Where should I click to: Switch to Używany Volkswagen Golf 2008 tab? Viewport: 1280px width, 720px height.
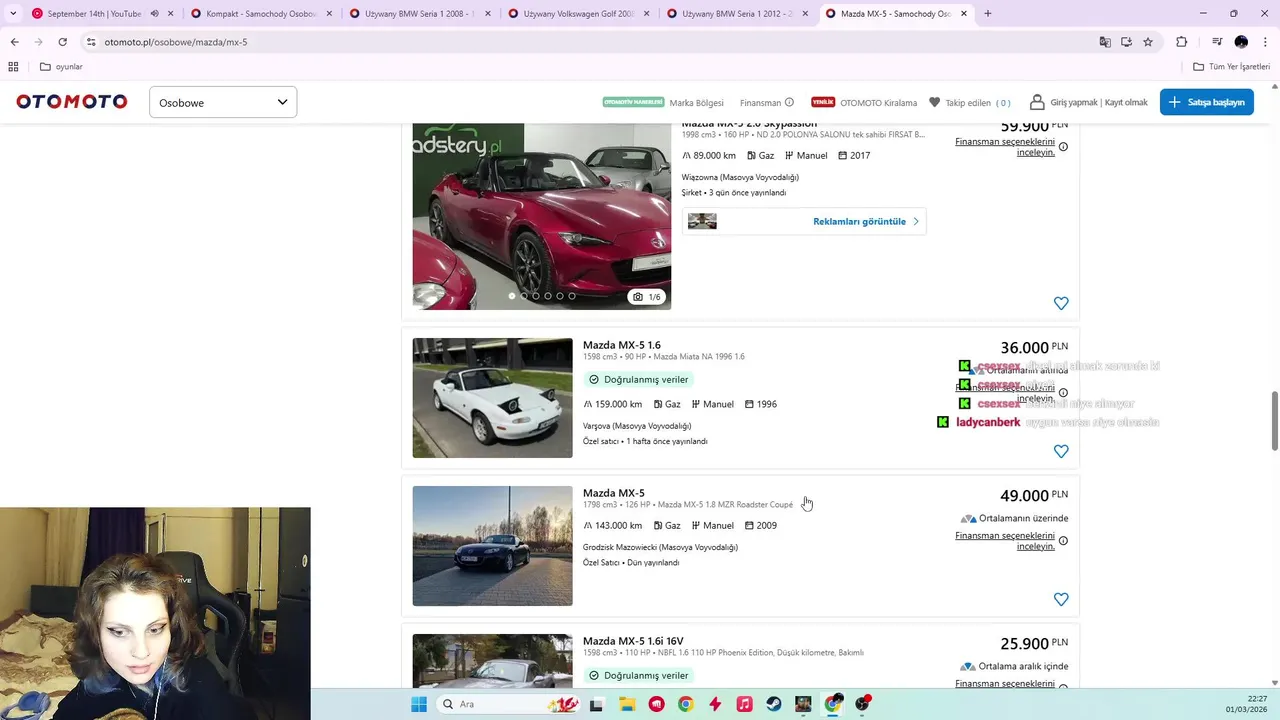point(579,14)
